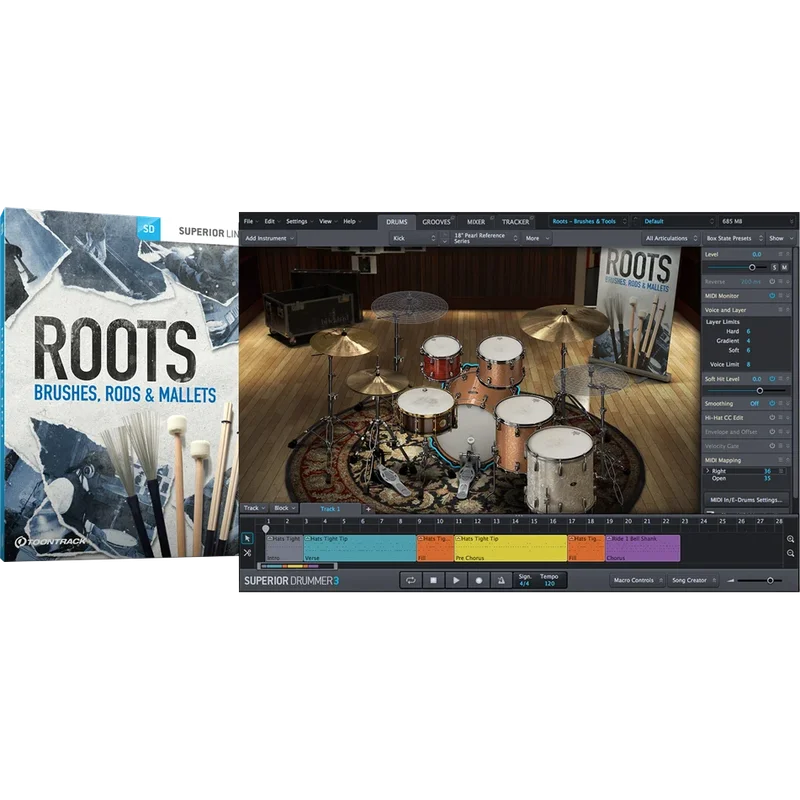Toggle loop playback button

[x=411, y=581]
